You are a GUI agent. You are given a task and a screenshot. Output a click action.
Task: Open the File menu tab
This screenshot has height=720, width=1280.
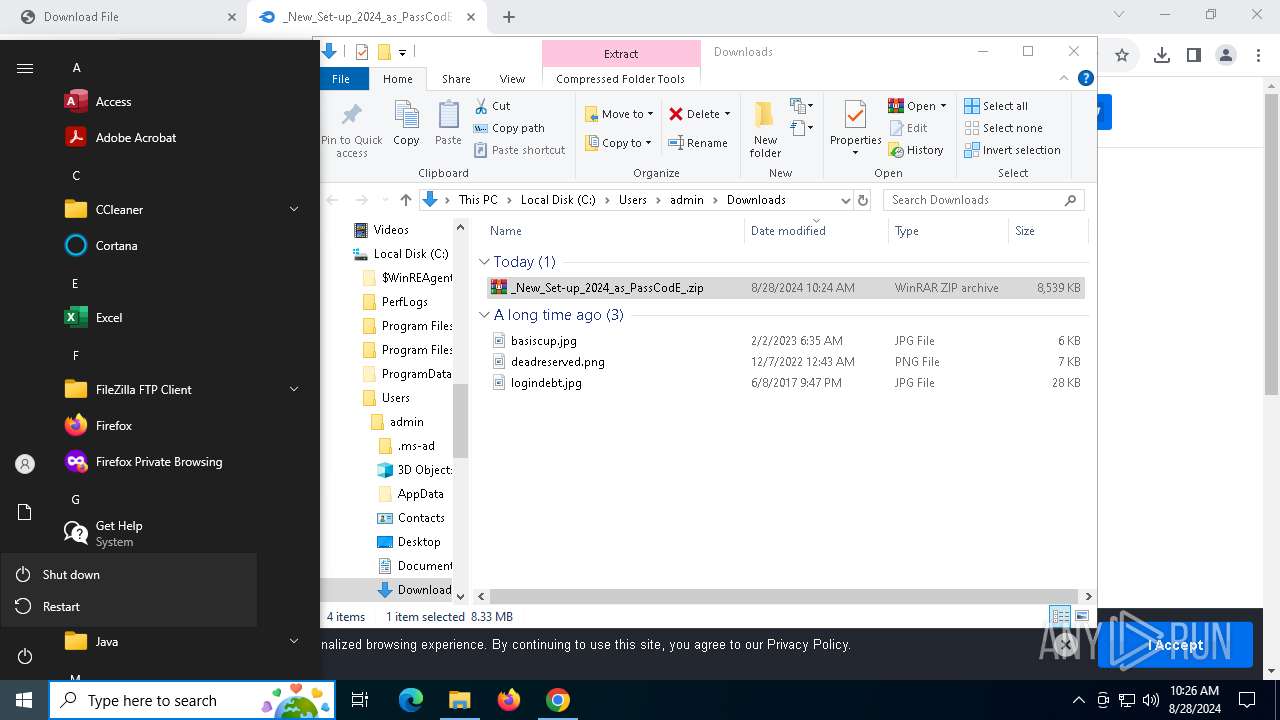pyautogui.click(x=341, y=79)
